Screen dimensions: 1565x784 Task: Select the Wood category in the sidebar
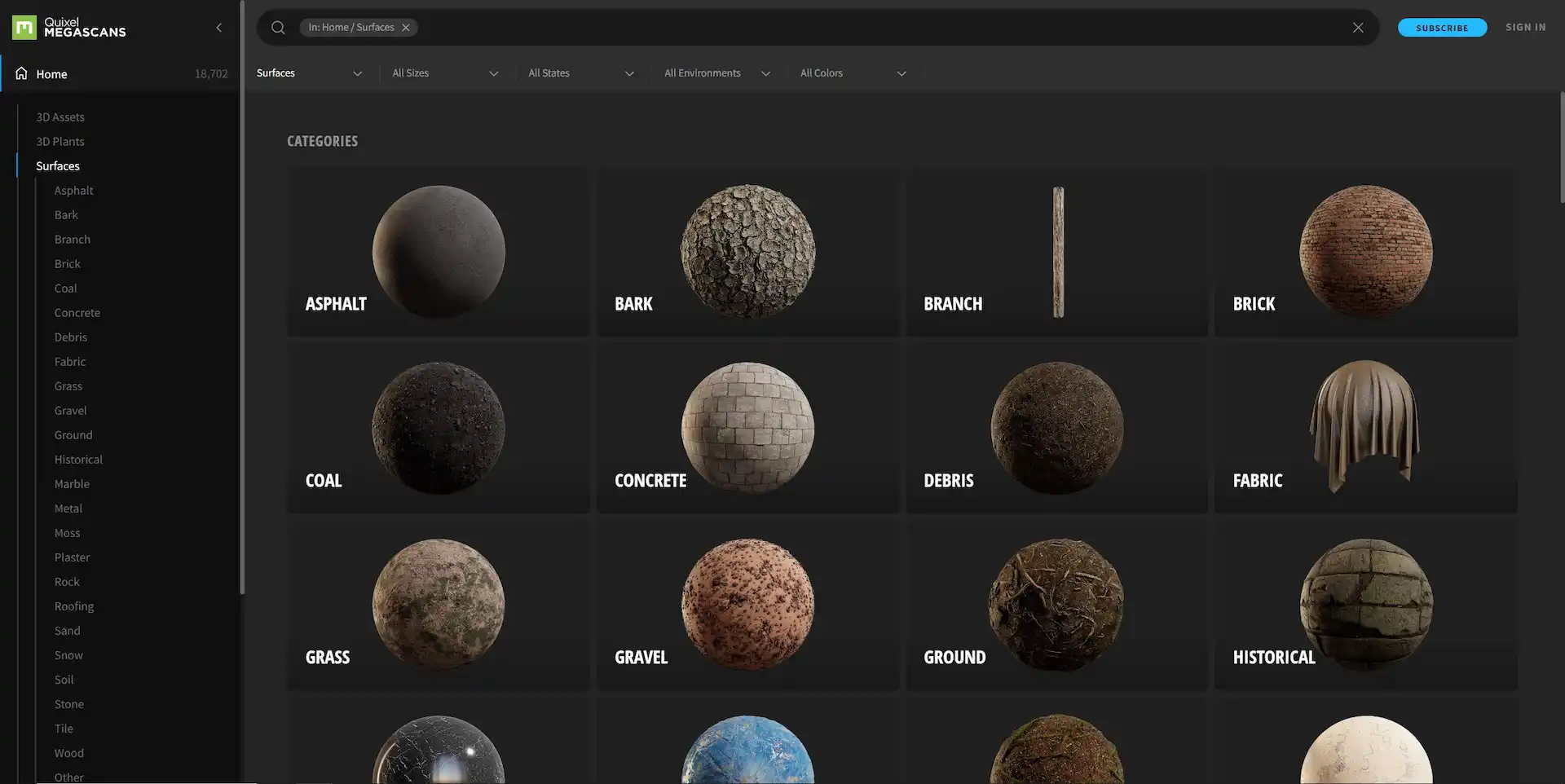tap(68, 752)
